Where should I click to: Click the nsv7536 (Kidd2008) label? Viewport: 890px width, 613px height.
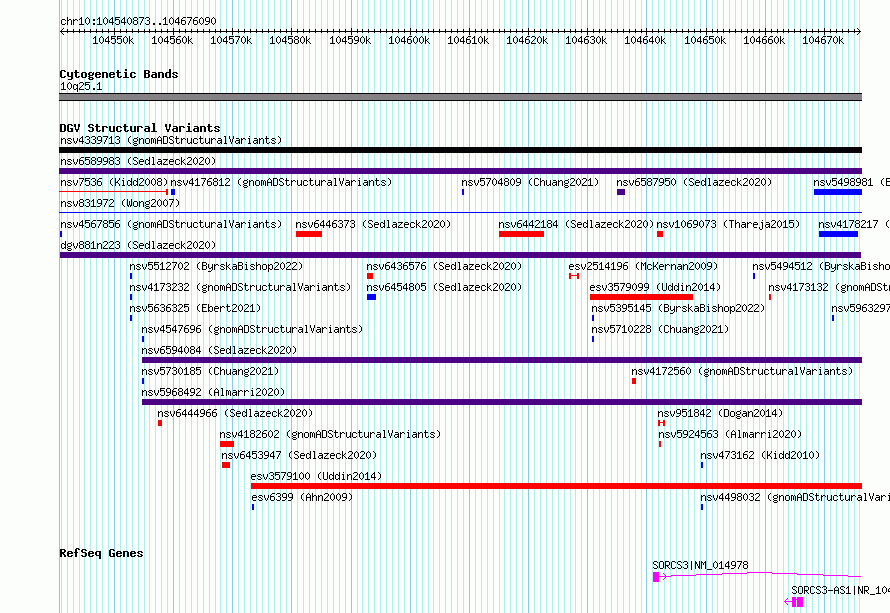(114, 182)
